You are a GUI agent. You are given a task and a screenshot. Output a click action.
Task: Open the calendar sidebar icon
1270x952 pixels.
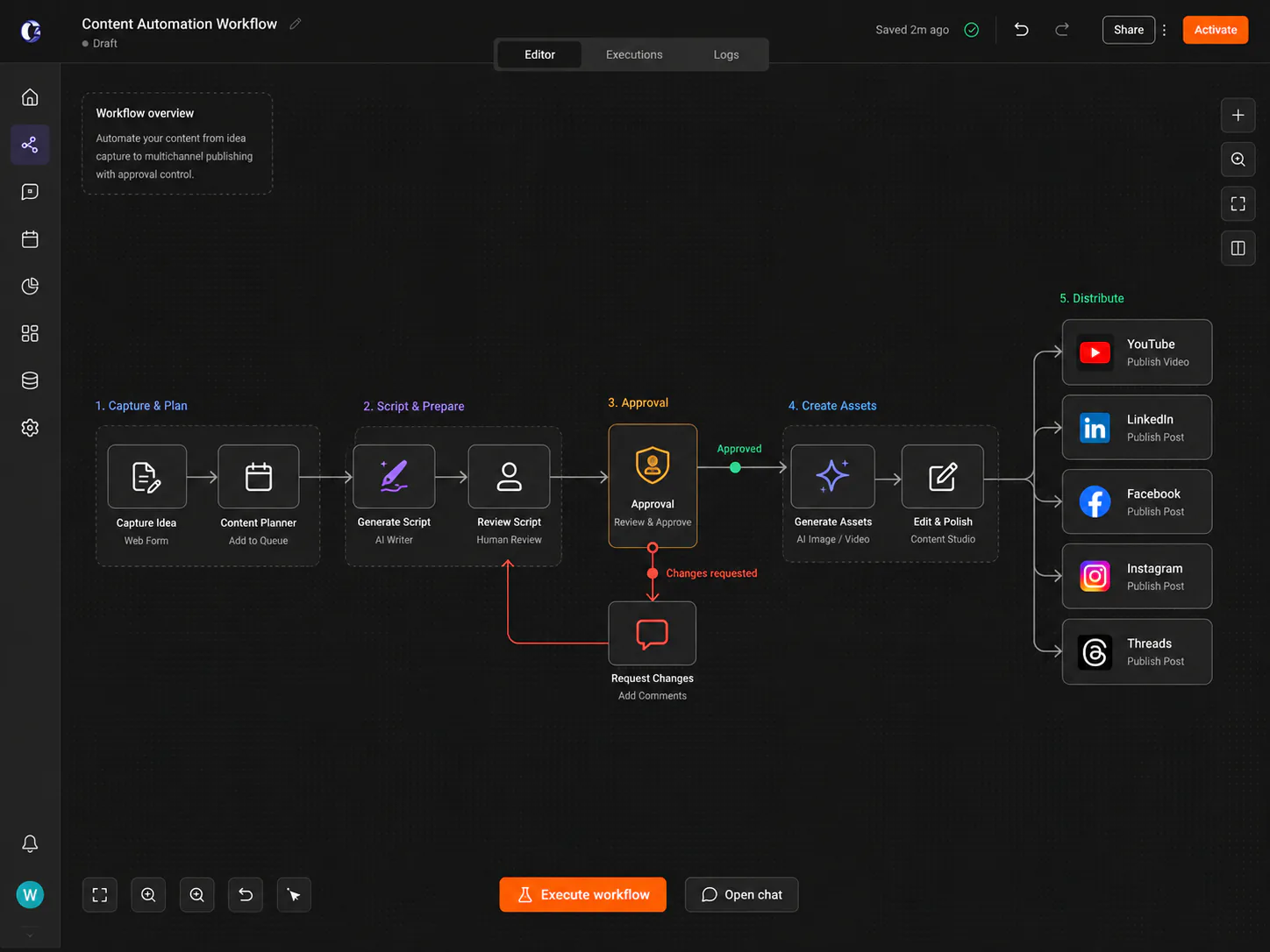[30, 239]
